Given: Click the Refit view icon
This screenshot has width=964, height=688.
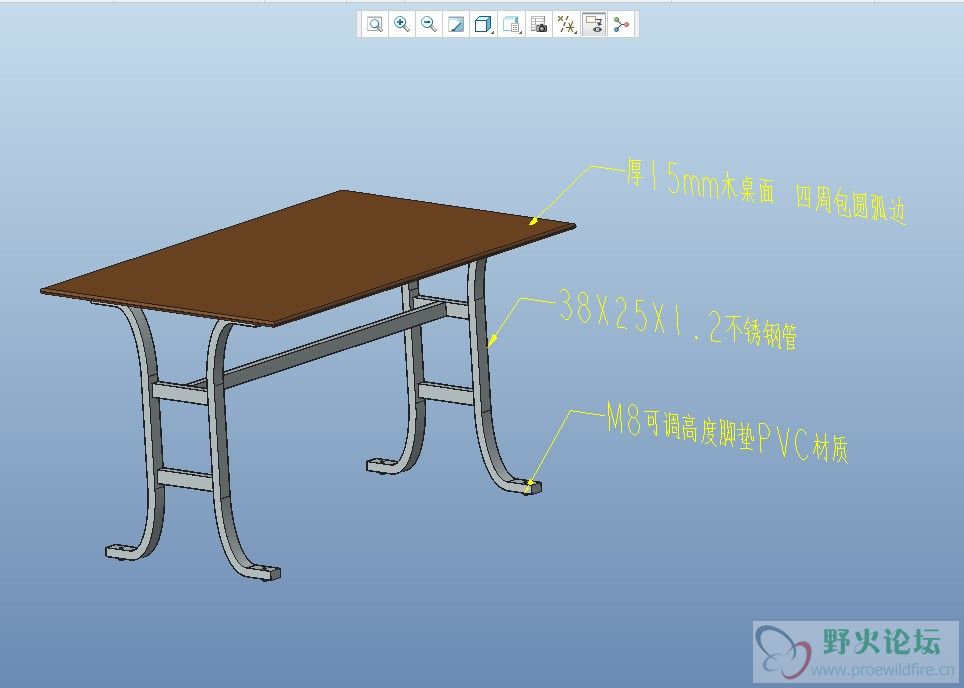Looking at the screenshot, I should 374,25.
